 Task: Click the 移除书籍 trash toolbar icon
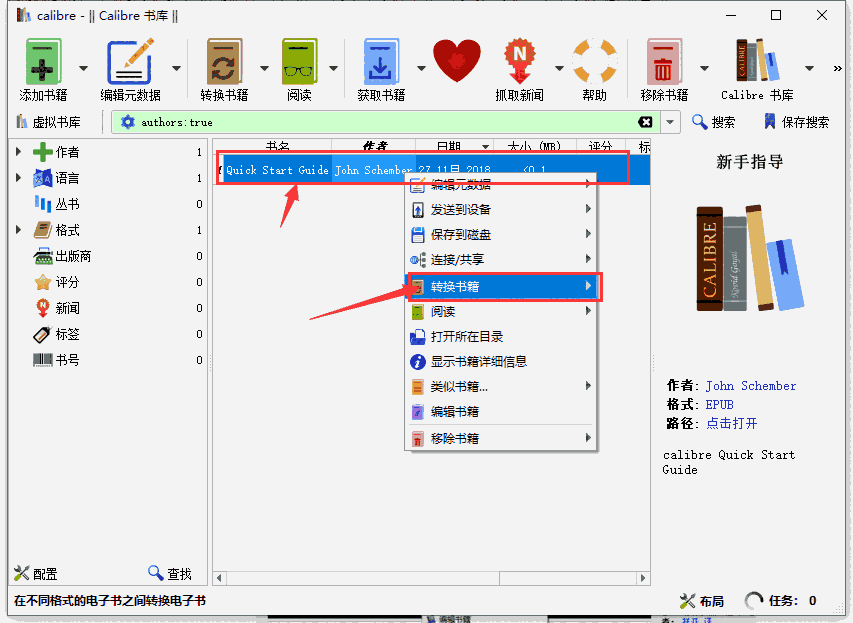664,61
